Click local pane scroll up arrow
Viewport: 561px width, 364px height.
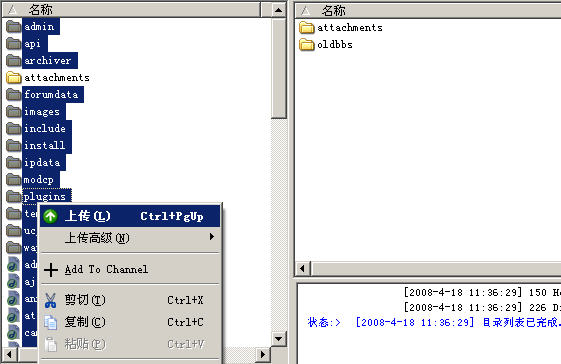pos(278,10)
